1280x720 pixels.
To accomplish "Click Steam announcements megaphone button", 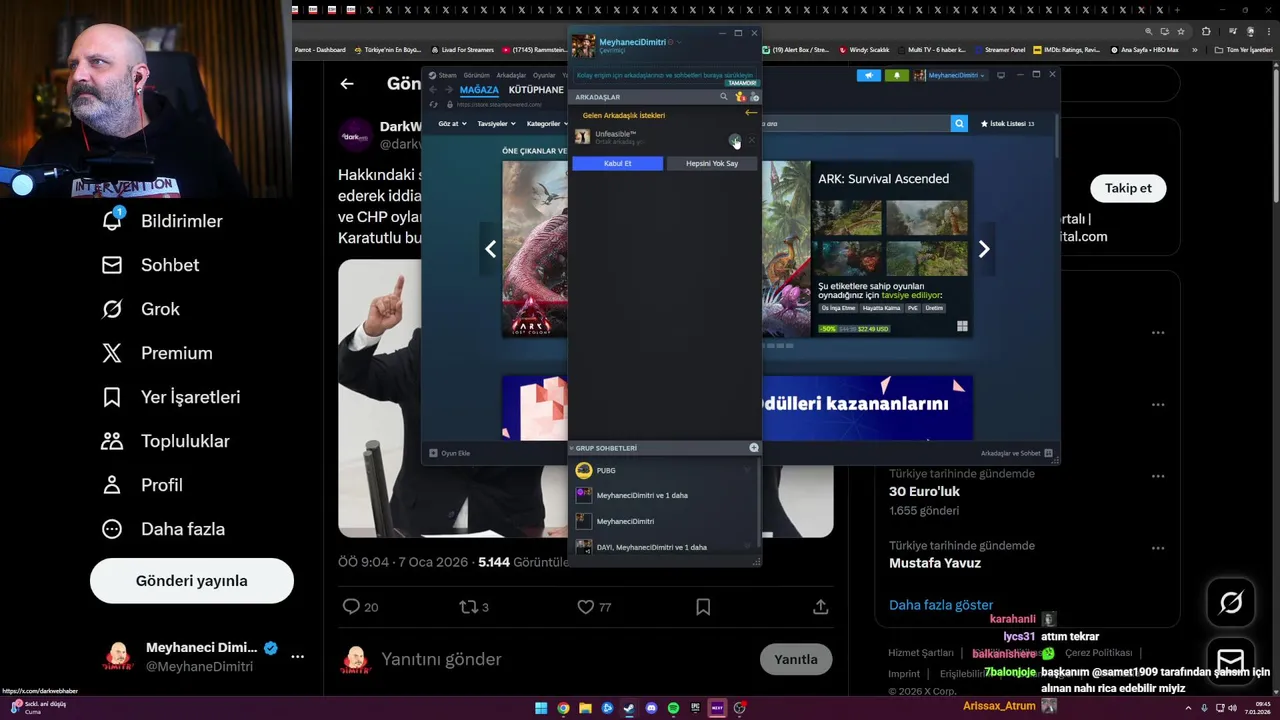I will coord(868,75).
